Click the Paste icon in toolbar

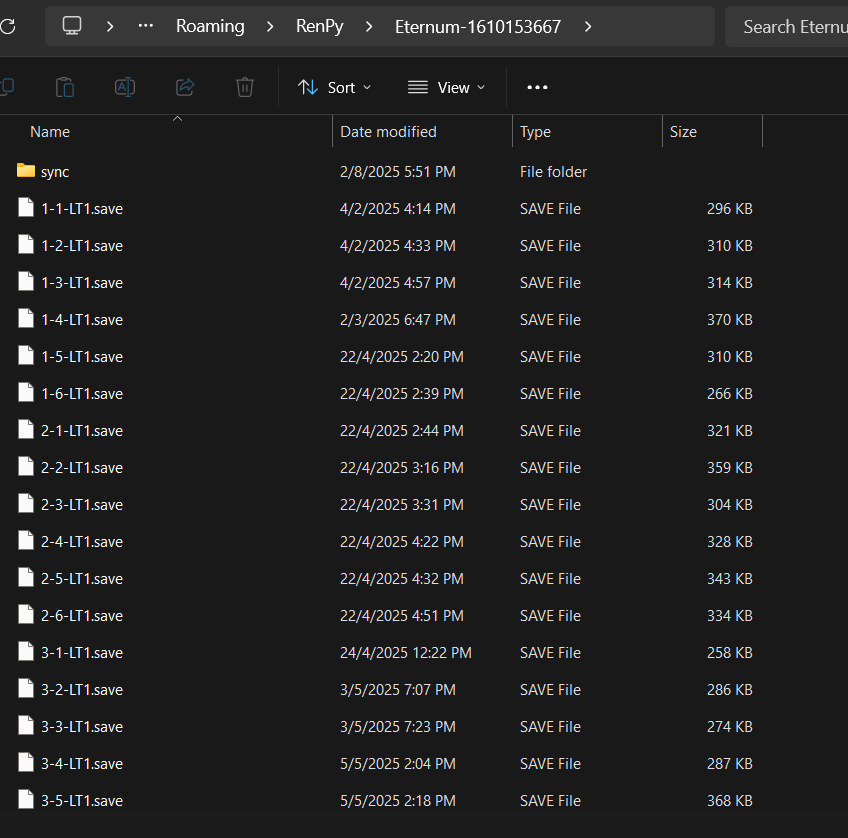[x=65, y=87]
